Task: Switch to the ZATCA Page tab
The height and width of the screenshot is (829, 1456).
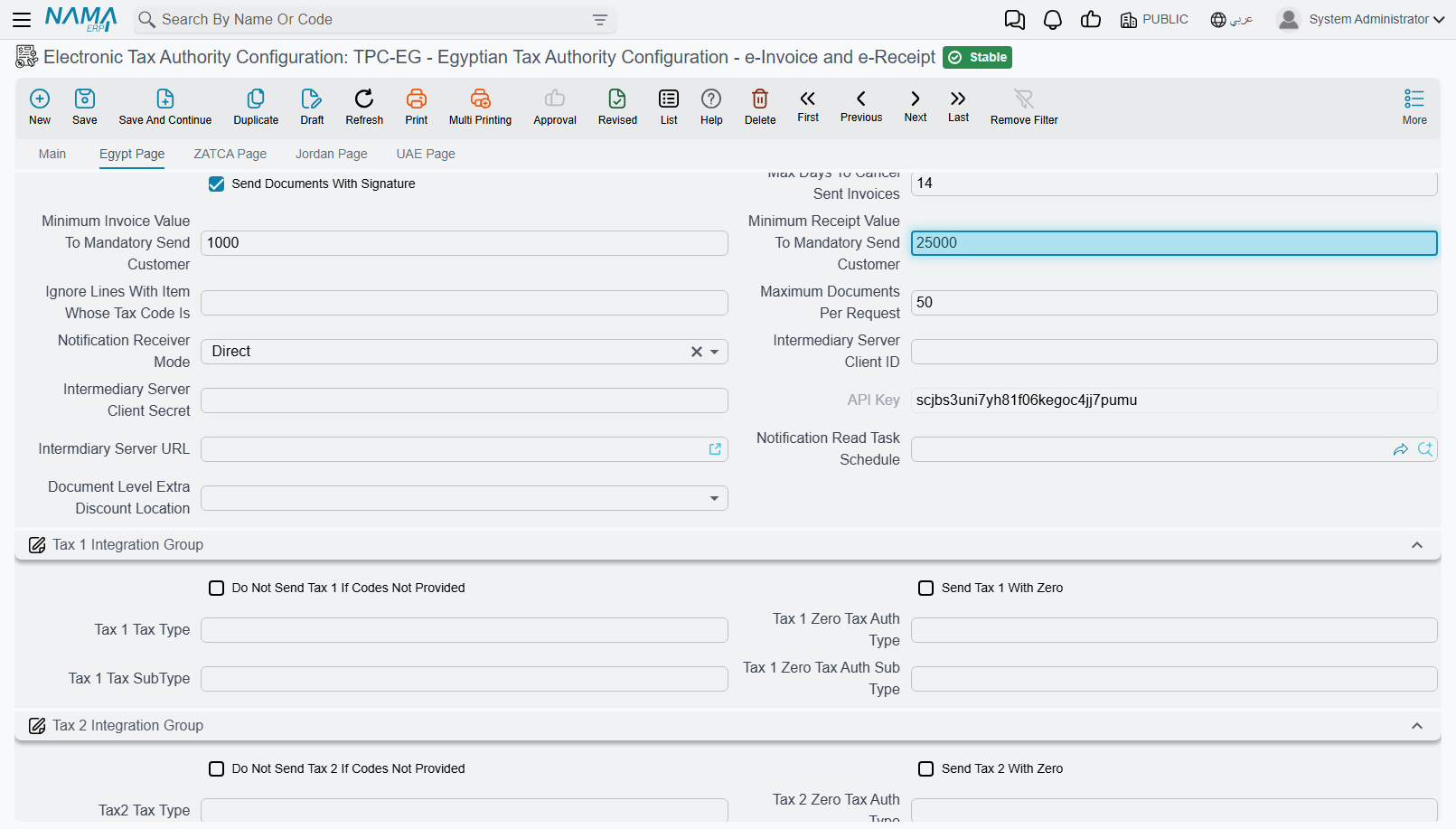Action: (x=230, y=154)
